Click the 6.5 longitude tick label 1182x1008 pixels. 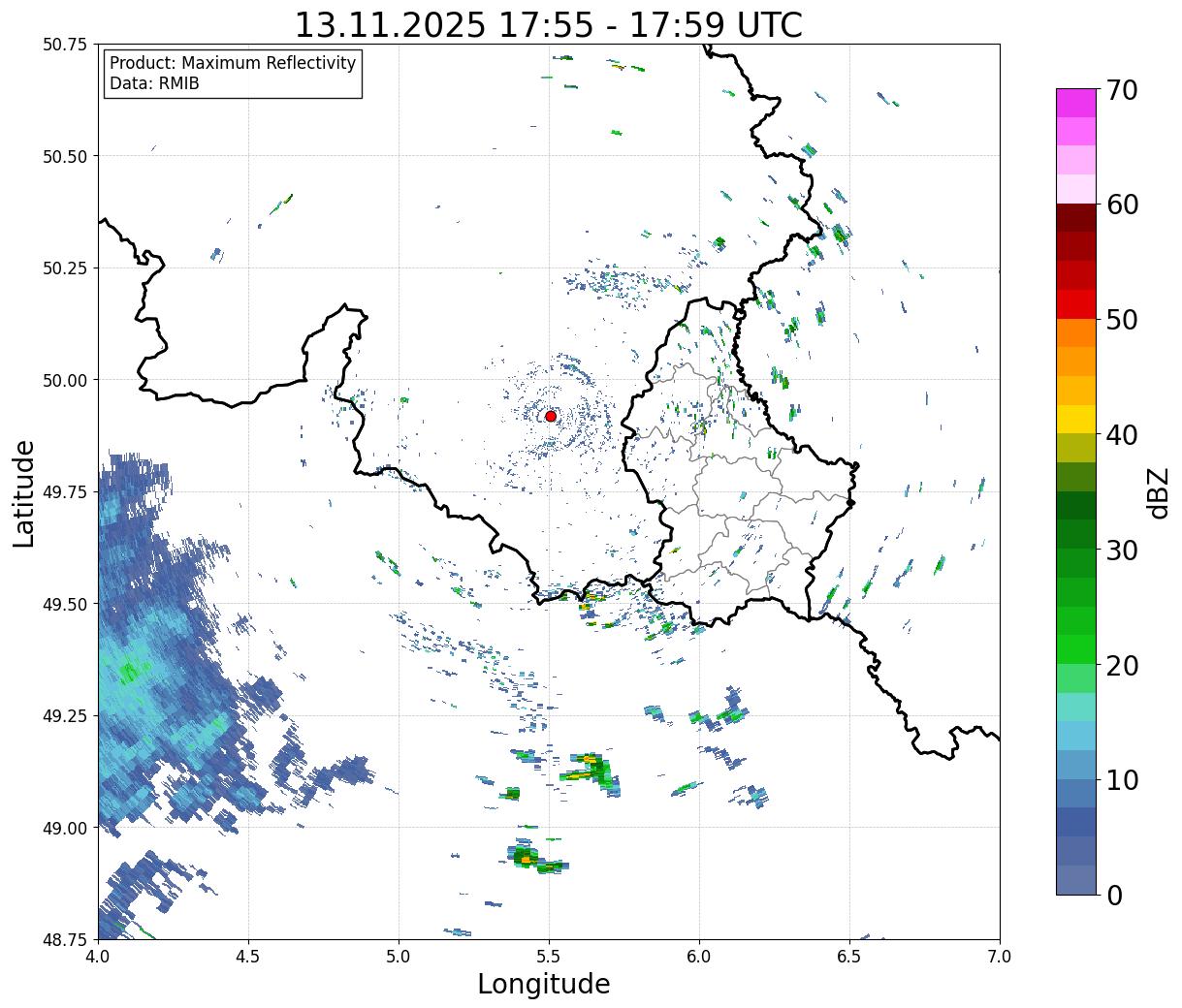coord(849,956)
